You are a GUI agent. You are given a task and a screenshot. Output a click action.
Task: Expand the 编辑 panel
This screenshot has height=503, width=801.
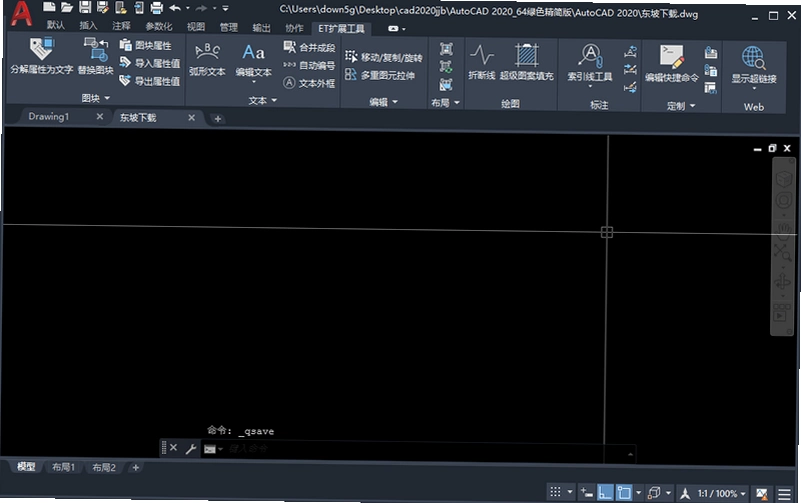(384, 102)
